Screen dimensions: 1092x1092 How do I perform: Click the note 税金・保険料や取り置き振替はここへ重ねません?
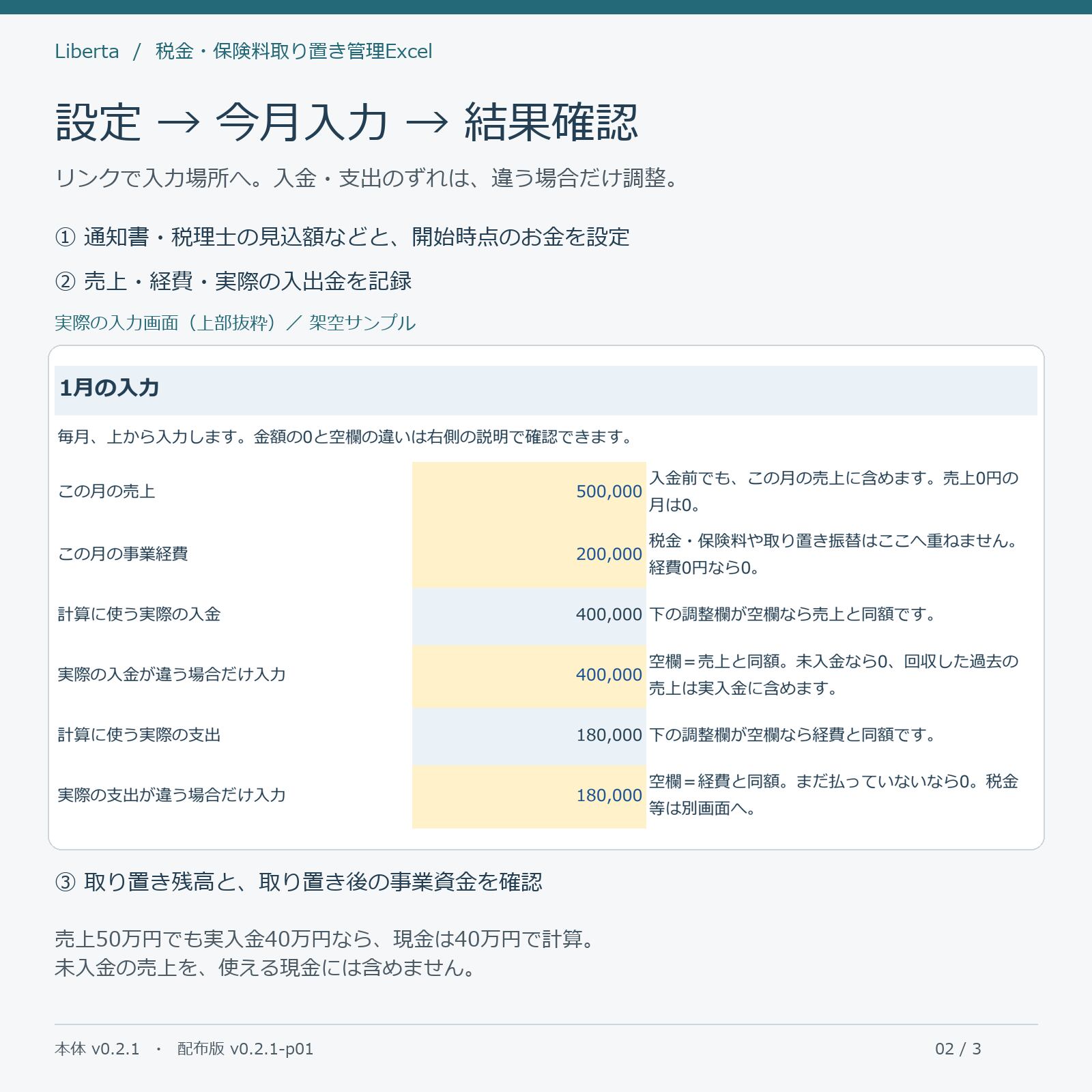(x=833, y=554)
